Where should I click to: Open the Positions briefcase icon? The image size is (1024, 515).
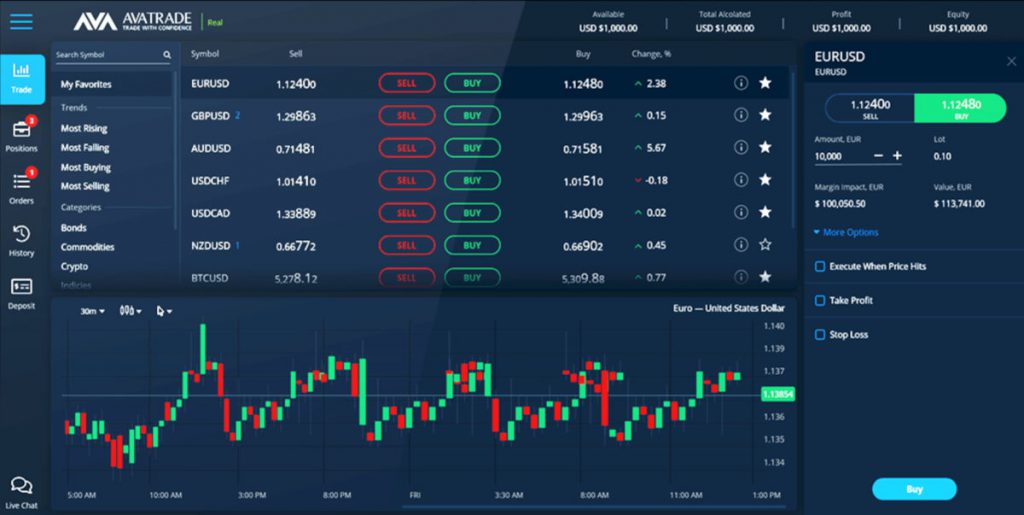coord(22,130)
